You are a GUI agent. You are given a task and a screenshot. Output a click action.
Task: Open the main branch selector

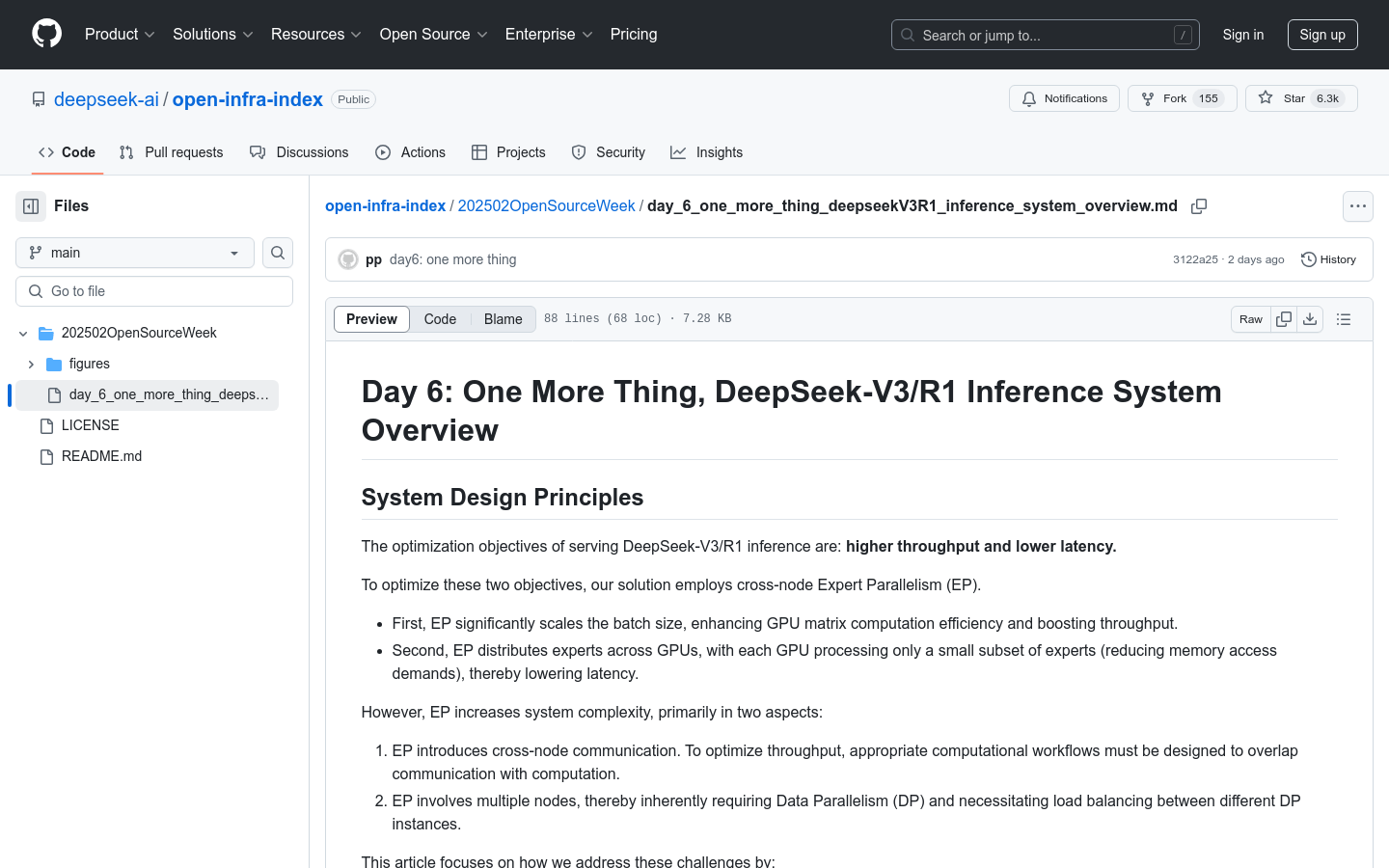(135, 253)
